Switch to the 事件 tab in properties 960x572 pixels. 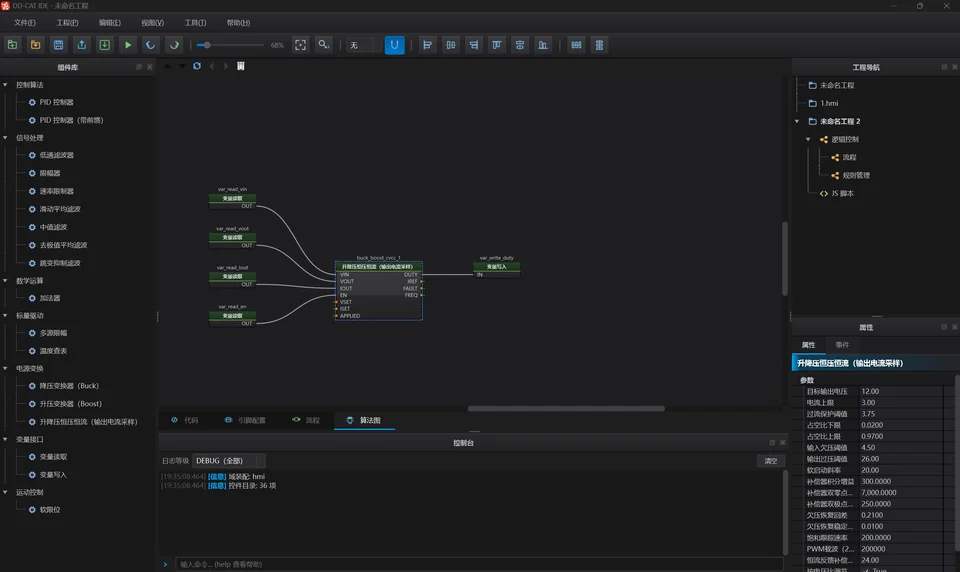tap(842, 345)
